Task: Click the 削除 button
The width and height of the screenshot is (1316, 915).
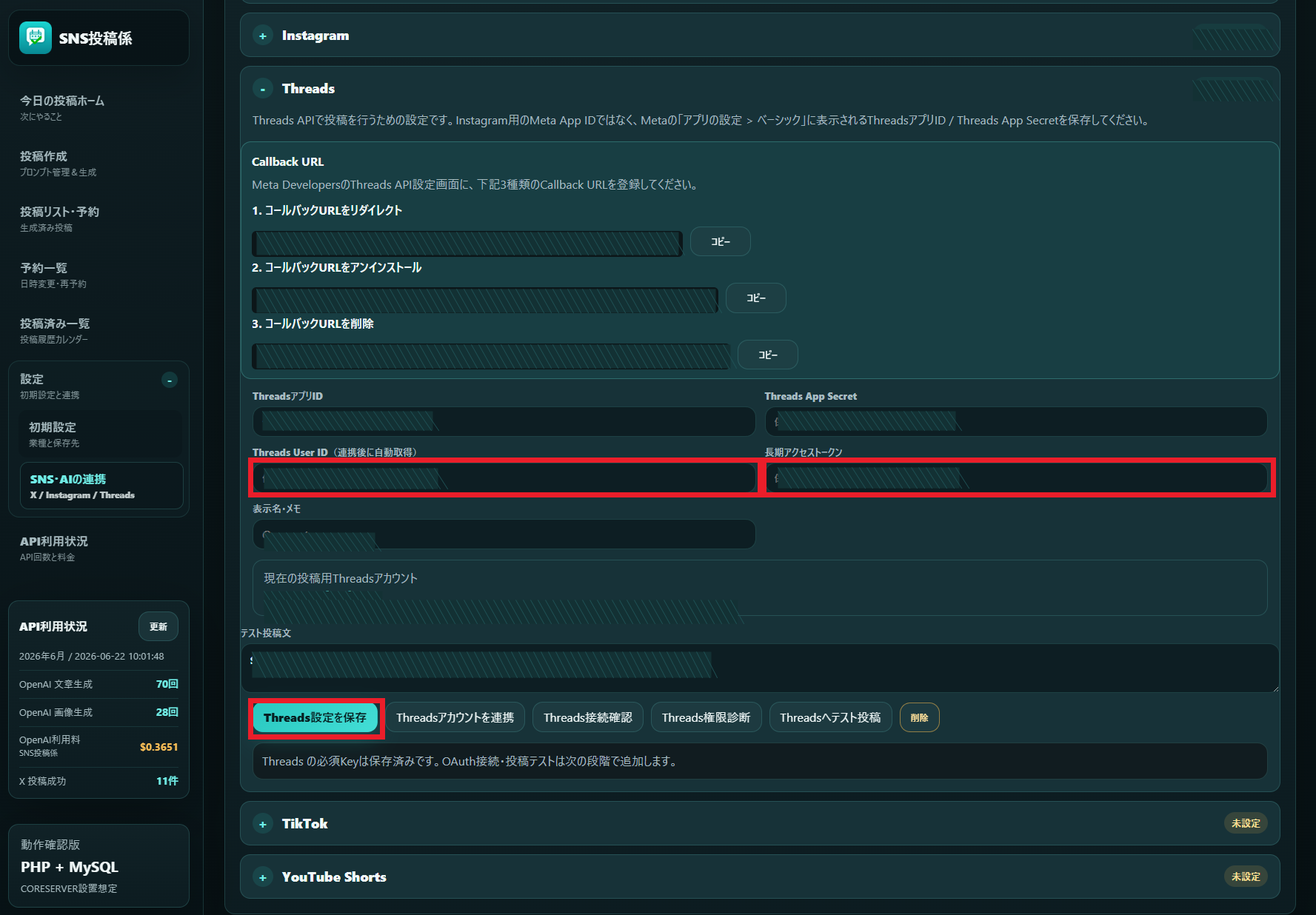Action: click(919, 717)
